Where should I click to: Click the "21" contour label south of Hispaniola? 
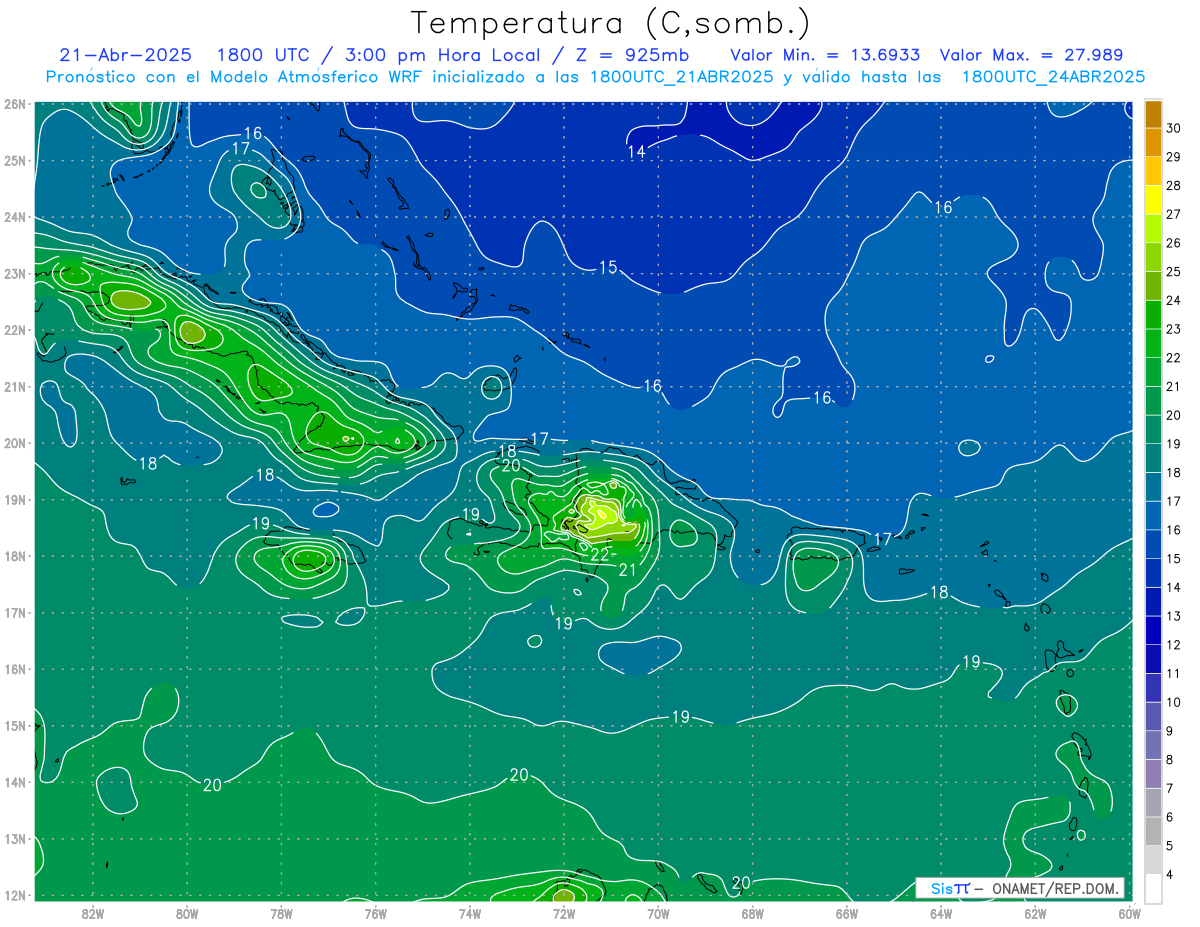(628, 570)
